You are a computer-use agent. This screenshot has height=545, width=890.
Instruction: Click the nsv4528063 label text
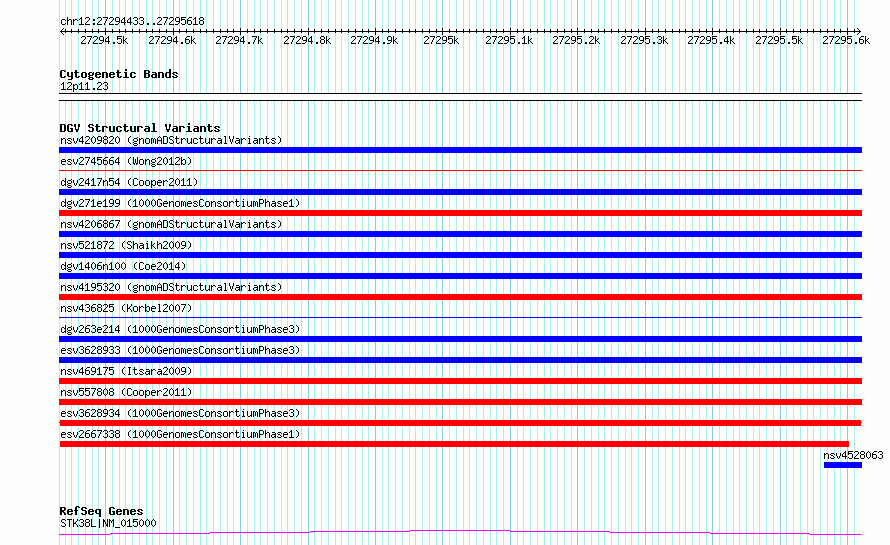853,455
